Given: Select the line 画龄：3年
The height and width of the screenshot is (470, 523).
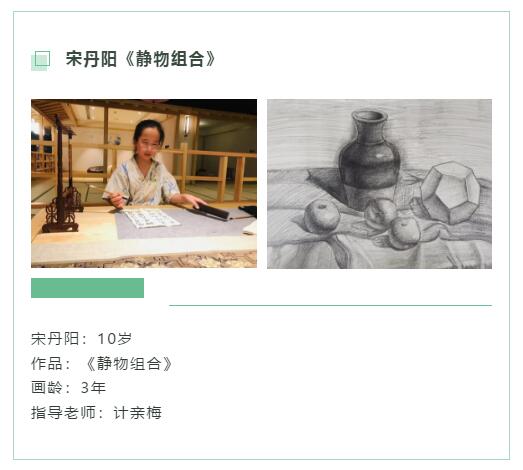Looking at the screenshot, I should tap(68, 388).
